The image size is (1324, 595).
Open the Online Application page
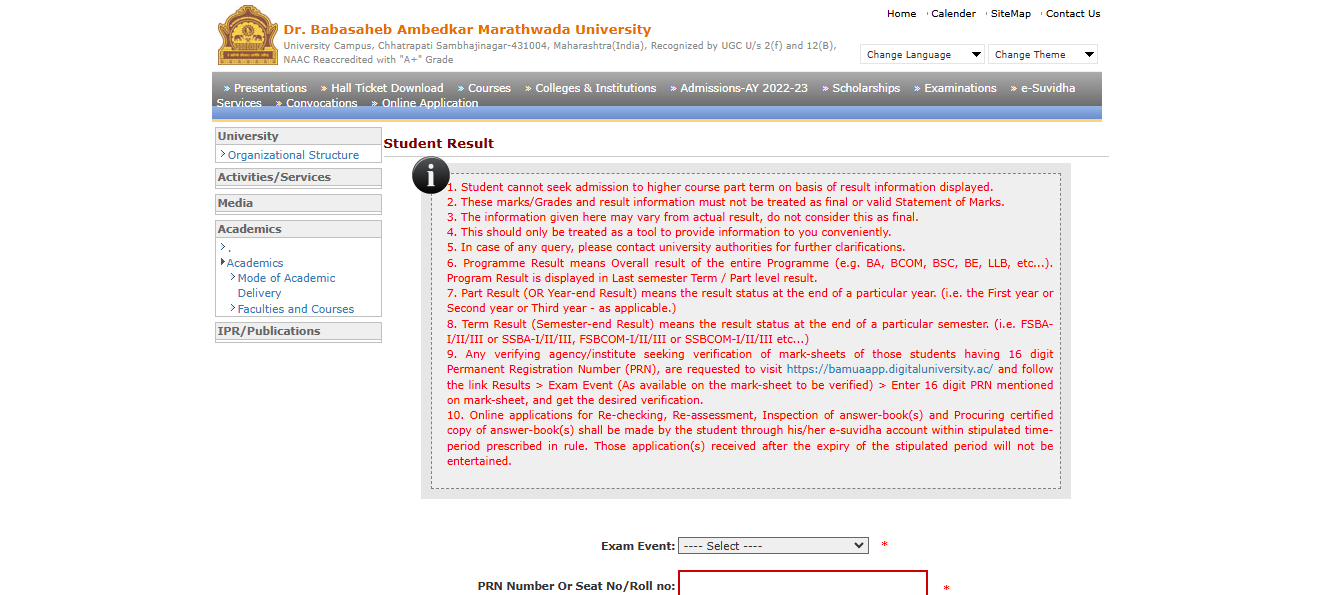[x=429, y=103]
